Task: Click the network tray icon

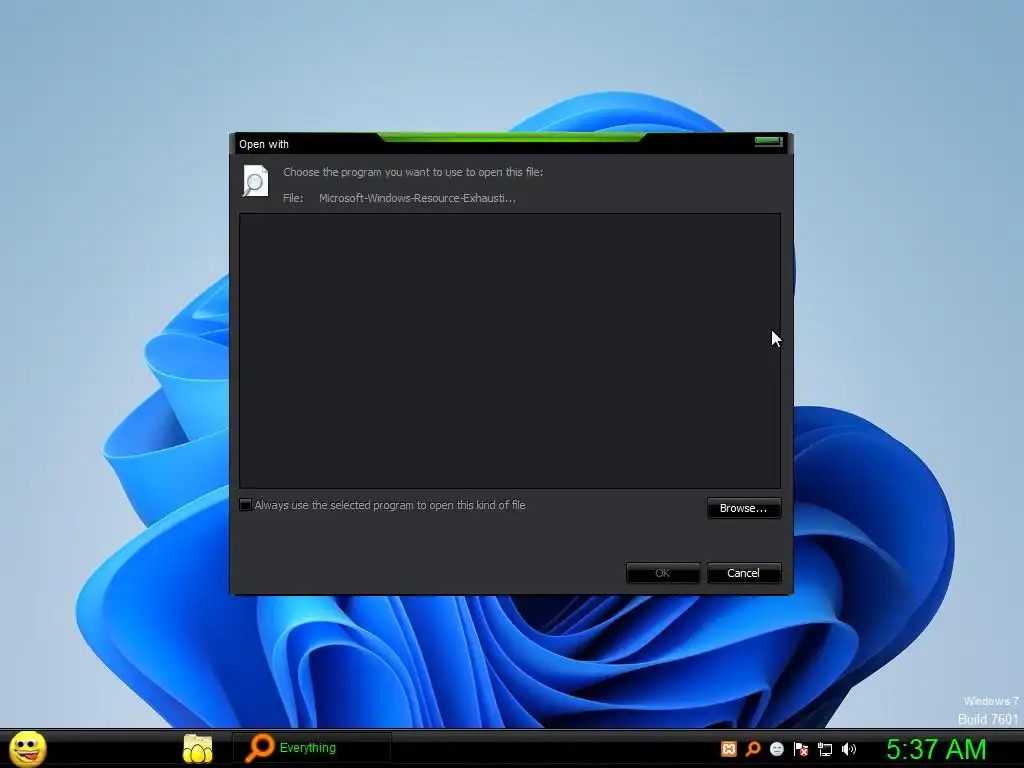Action: [825, 749]
